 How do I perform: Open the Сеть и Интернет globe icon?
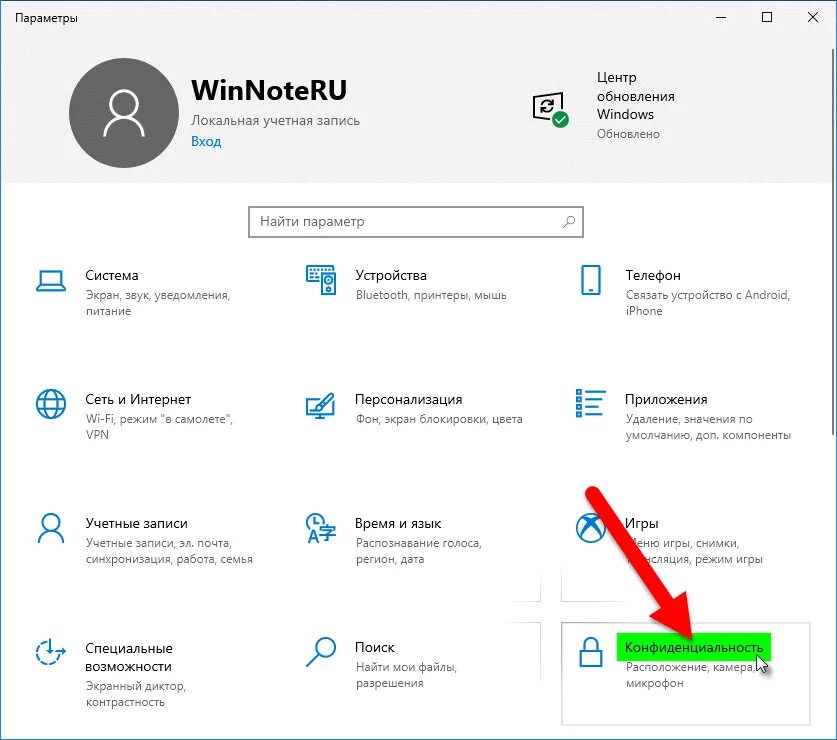(51, 404)
